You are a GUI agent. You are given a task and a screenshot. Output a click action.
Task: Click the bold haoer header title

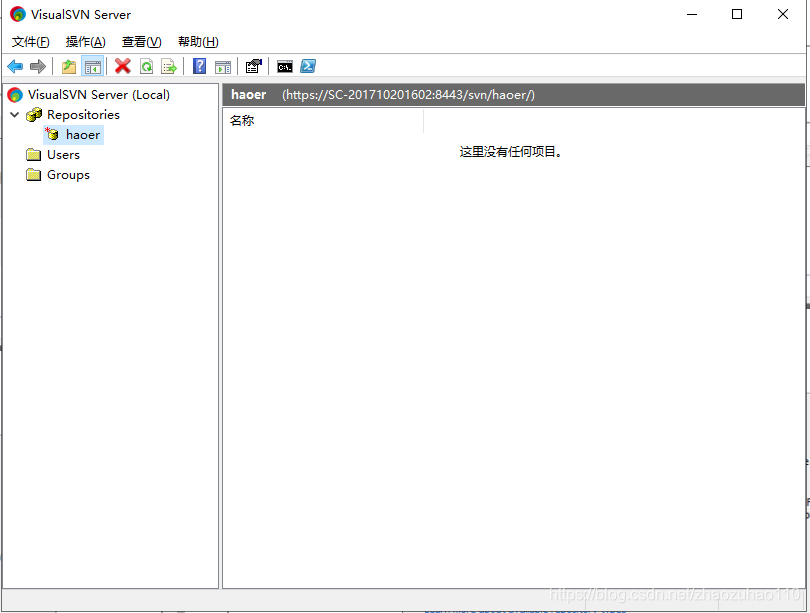(248, 95)
